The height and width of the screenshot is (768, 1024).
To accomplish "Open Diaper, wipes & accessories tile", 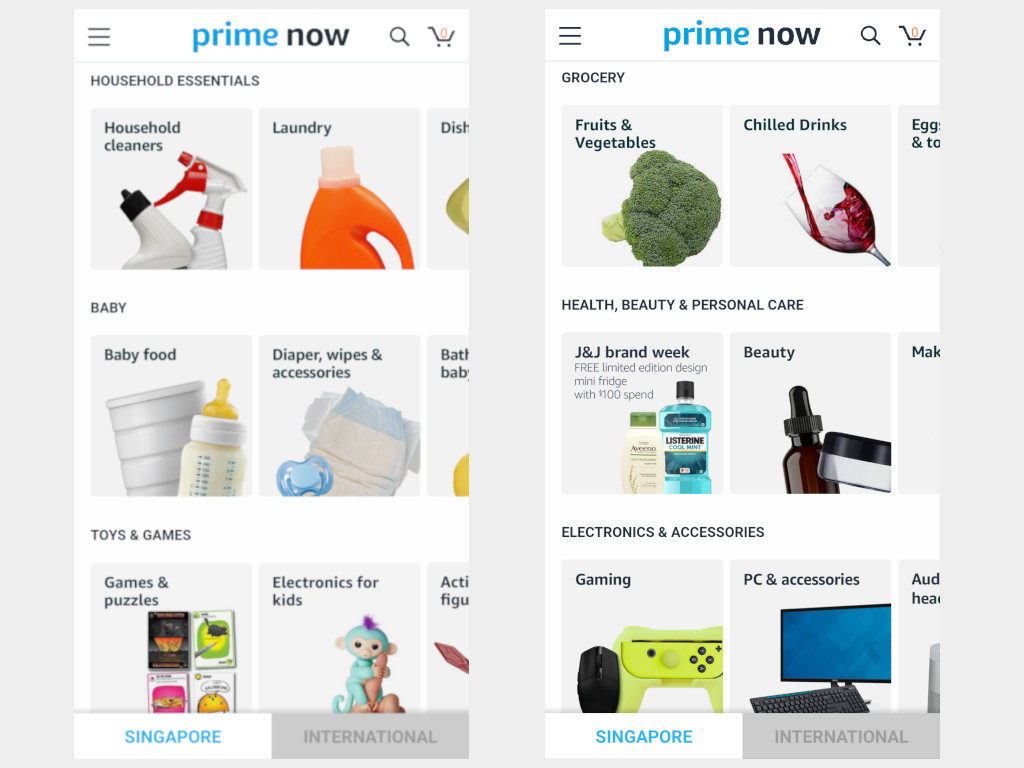I will point(340,416).
